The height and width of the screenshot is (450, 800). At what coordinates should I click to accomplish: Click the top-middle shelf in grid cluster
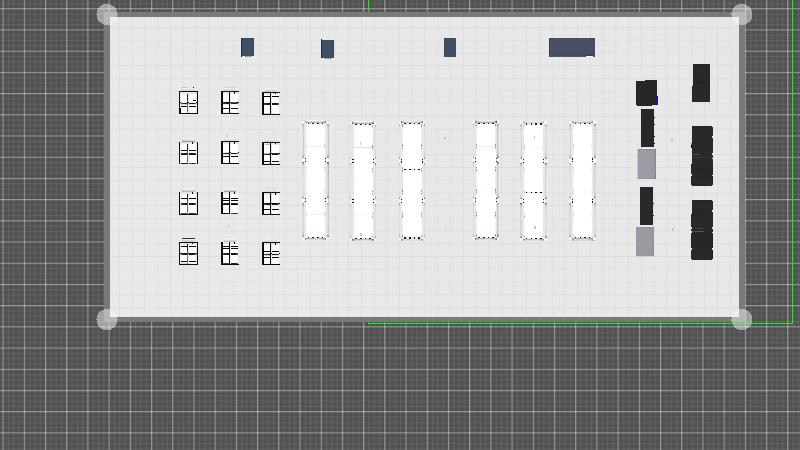click(x=230, y=102)
